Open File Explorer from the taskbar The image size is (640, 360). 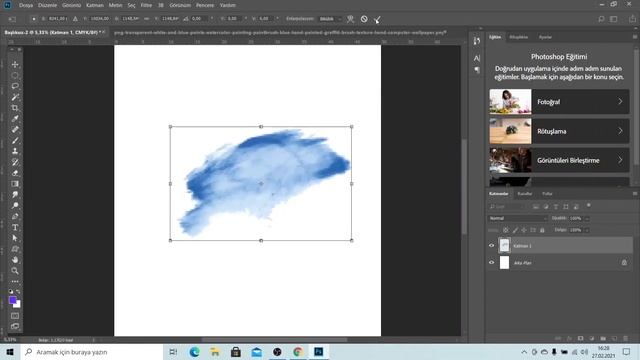pos(215,352)
